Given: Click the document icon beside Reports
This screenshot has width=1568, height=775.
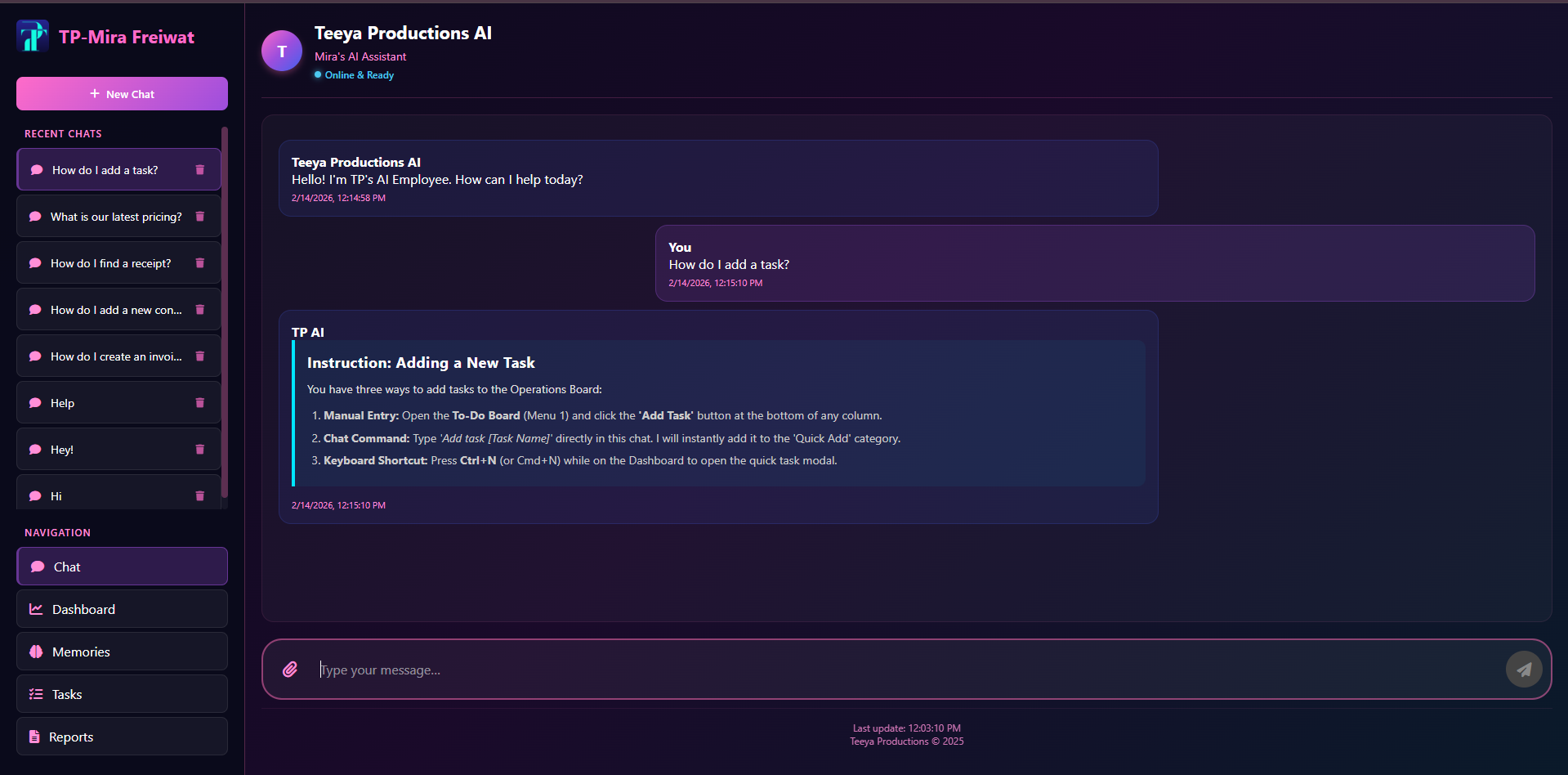Looking at the screenshot, I should pos(36,736).
